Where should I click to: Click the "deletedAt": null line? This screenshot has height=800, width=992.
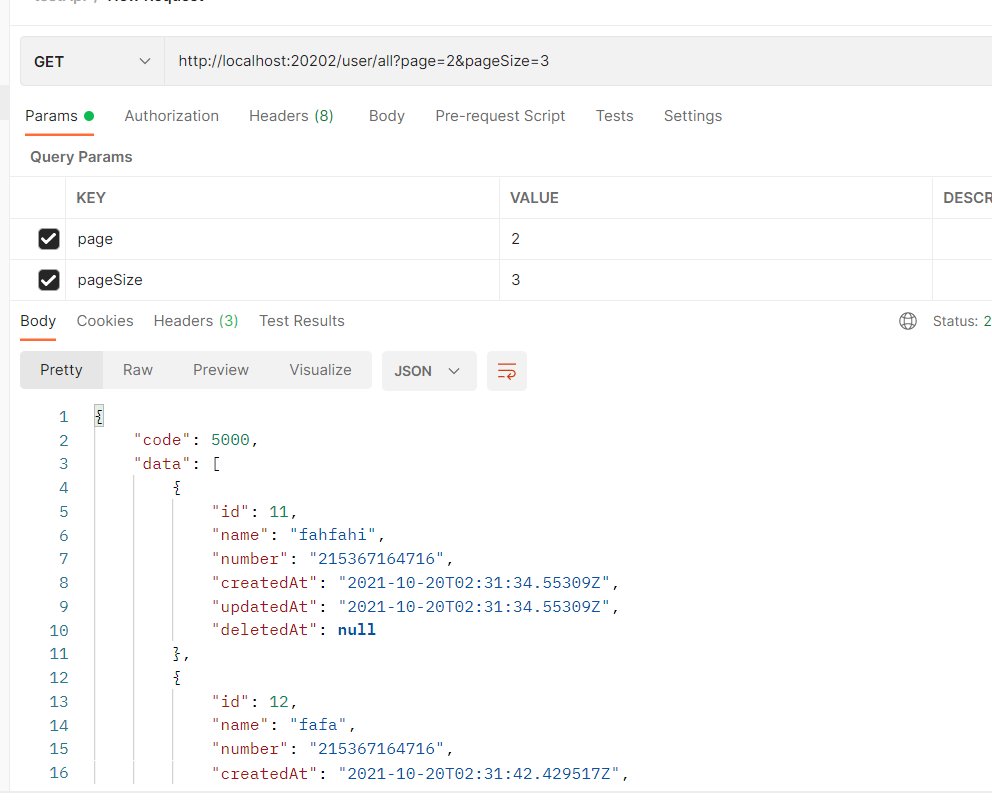coord(294,630)
